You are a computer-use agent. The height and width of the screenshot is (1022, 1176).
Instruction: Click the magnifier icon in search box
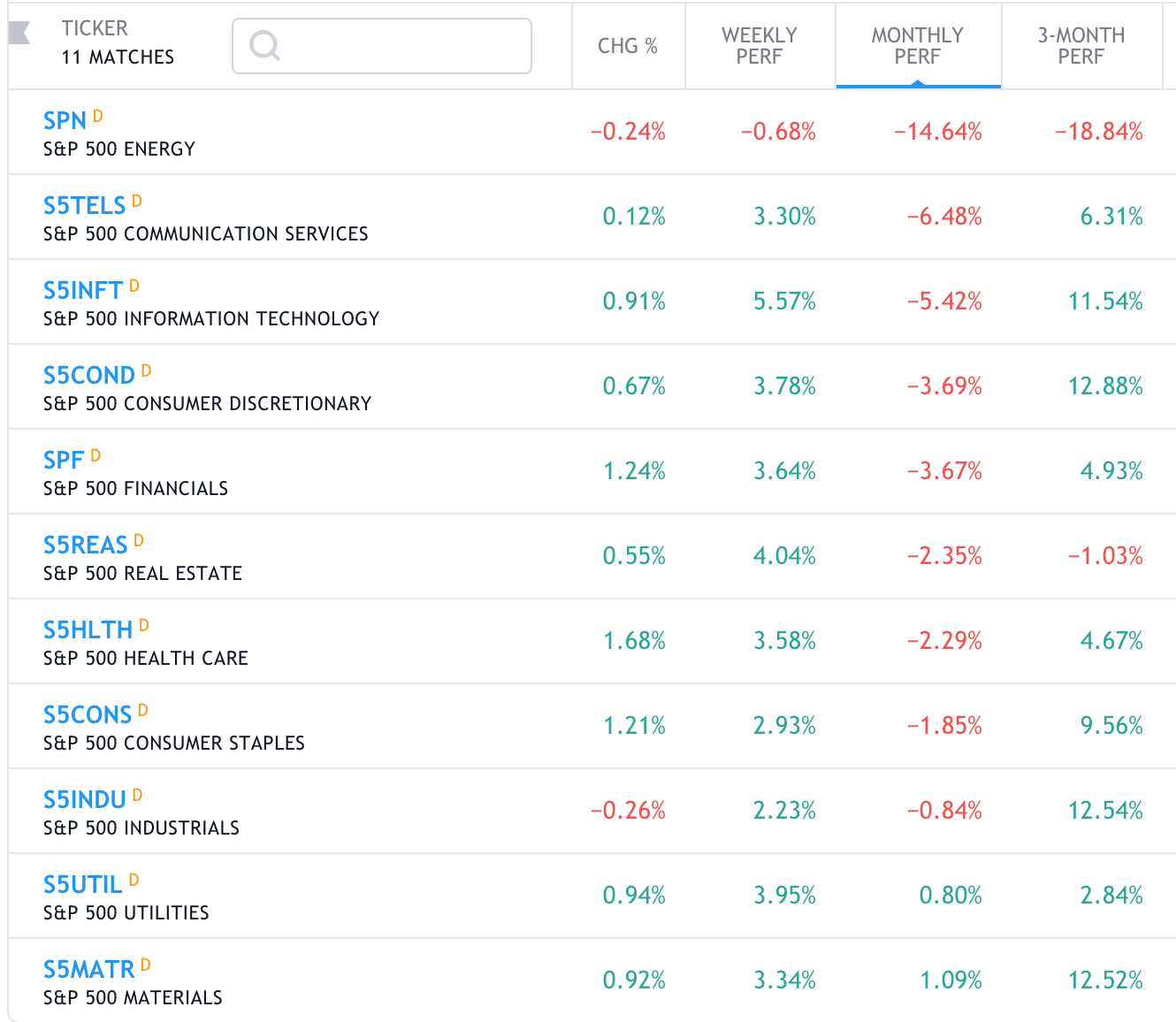[264, 45]
